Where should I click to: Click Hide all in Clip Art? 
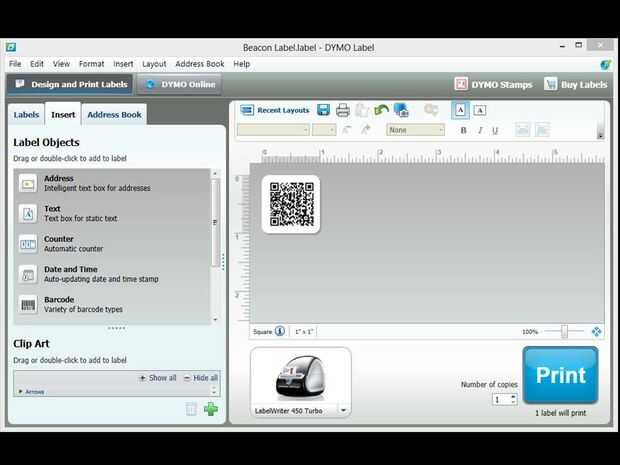[201, 378]
